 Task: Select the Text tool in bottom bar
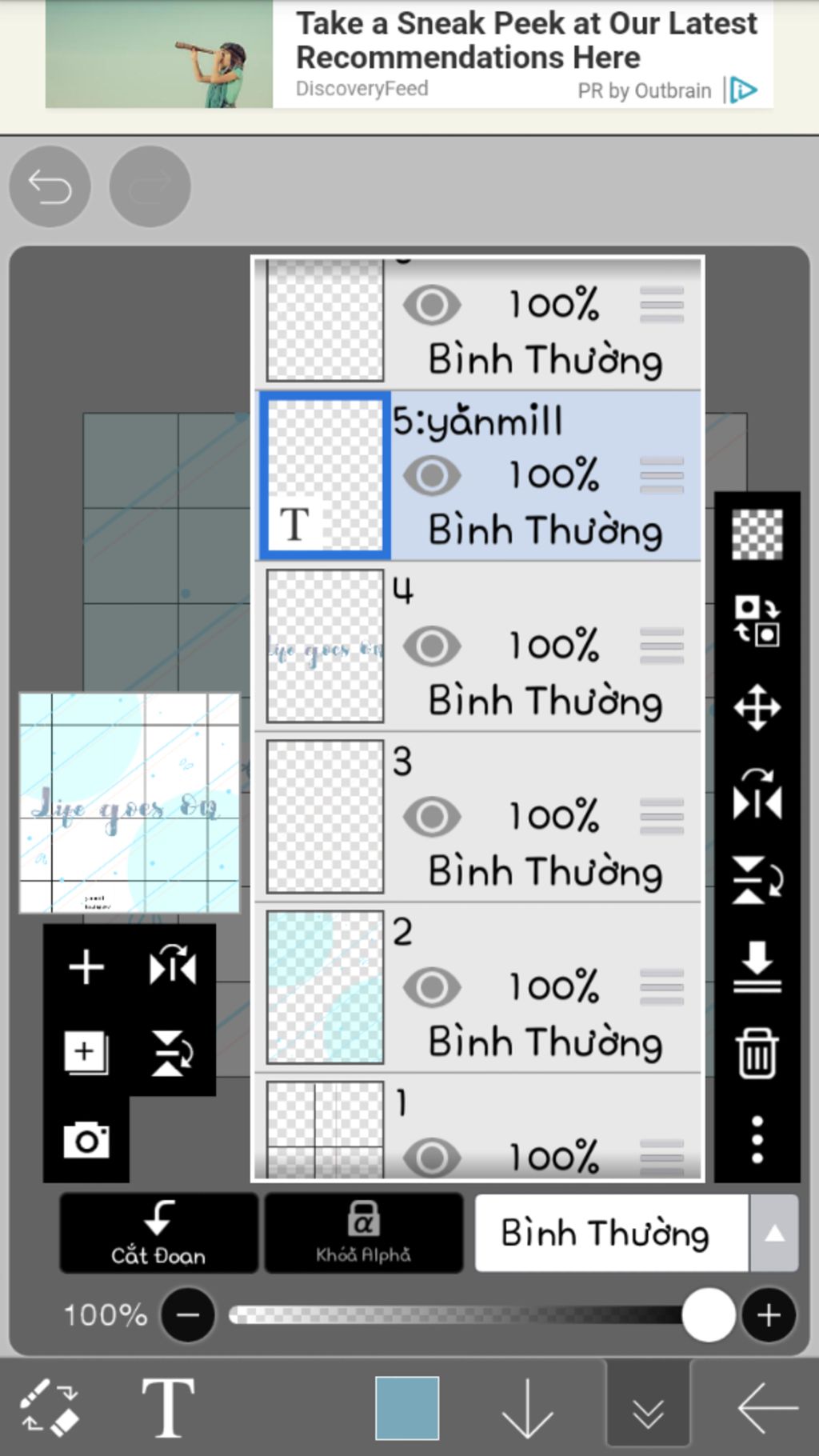(168, 1408)
